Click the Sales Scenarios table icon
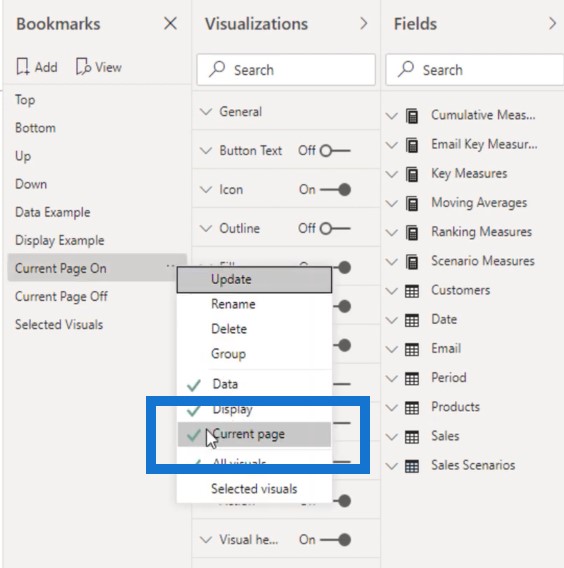This screenshot has width=564, height=568. [412, 466]
